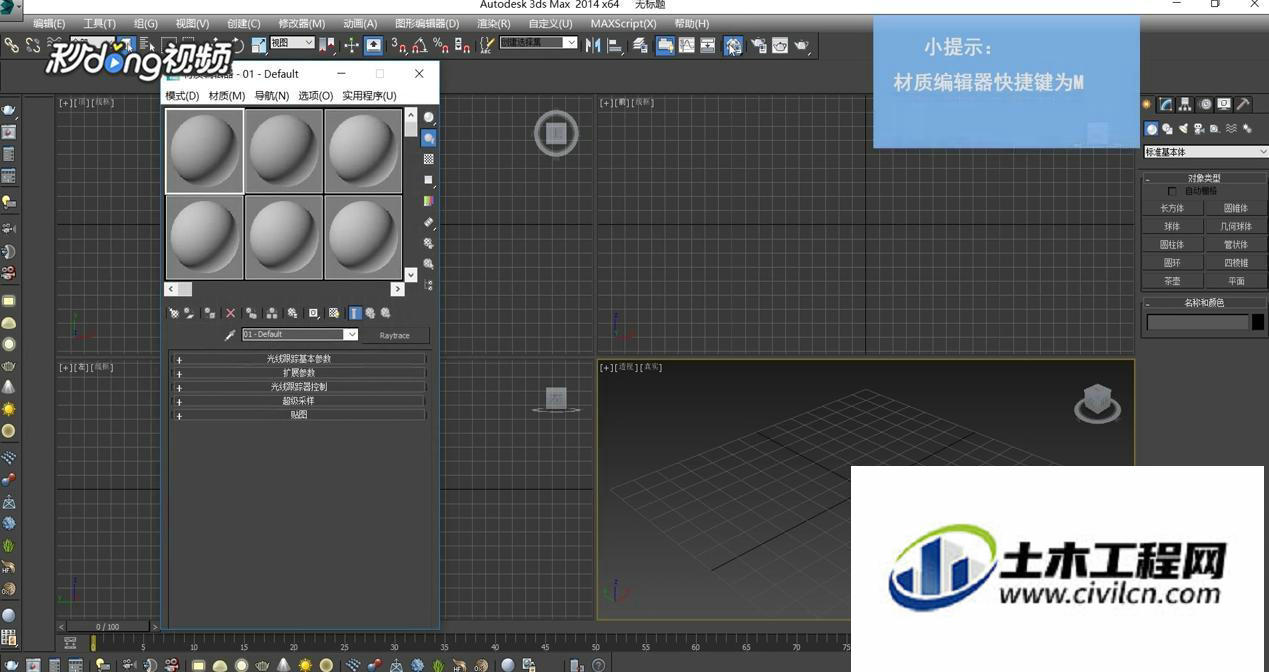The width and height of the screenshot is (1269, 672).
Task: Click the 球体 sphere button
Action: [x=1172, y=227]
